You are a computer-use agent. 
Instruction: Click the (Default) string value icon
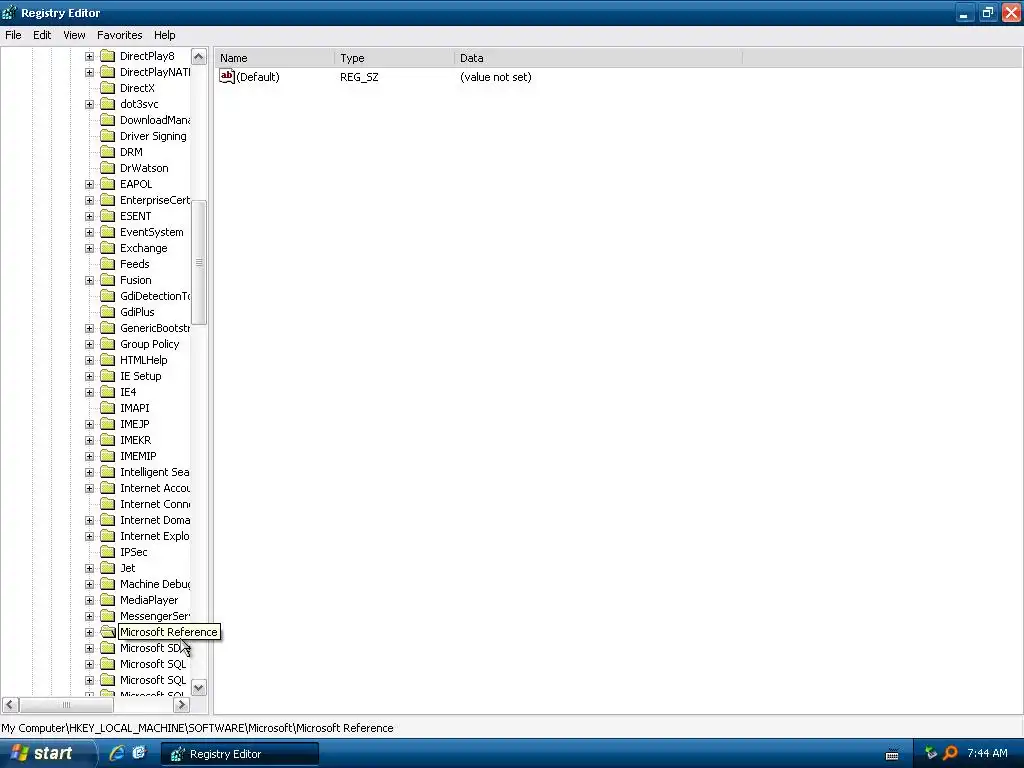[227, 76]
